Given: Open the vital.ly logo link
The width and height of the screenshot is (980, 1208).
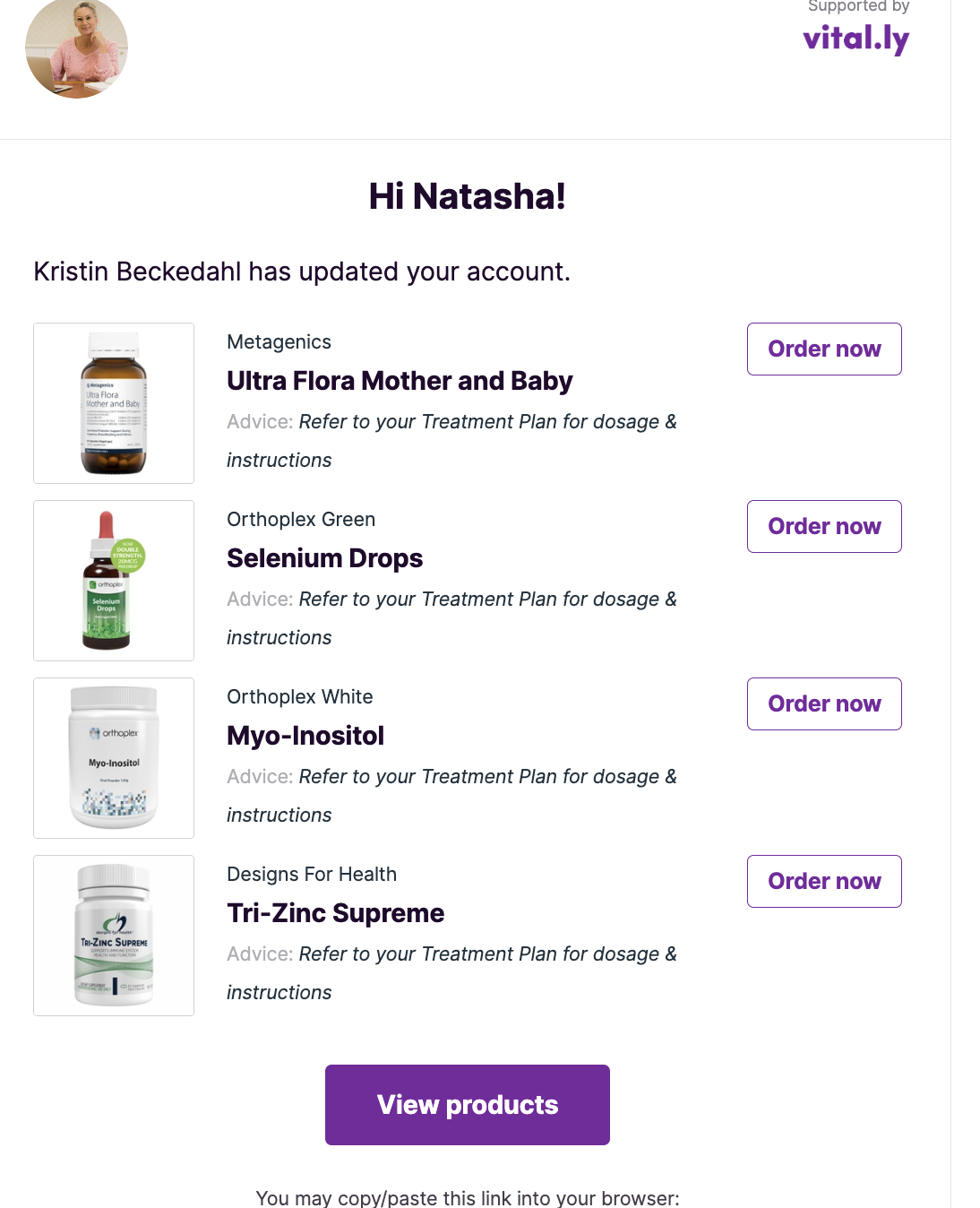Looking at the screenshot, I should (x=855, y=39).
